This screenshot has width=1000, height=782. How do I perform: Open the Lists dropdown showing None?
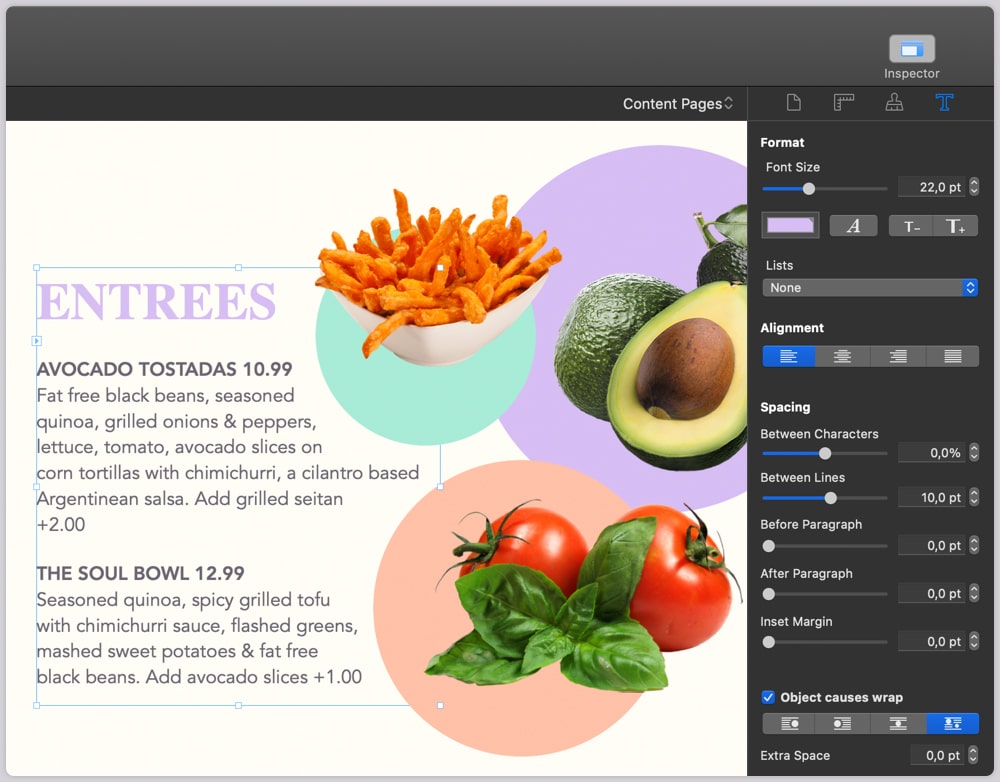coord(869,287)
